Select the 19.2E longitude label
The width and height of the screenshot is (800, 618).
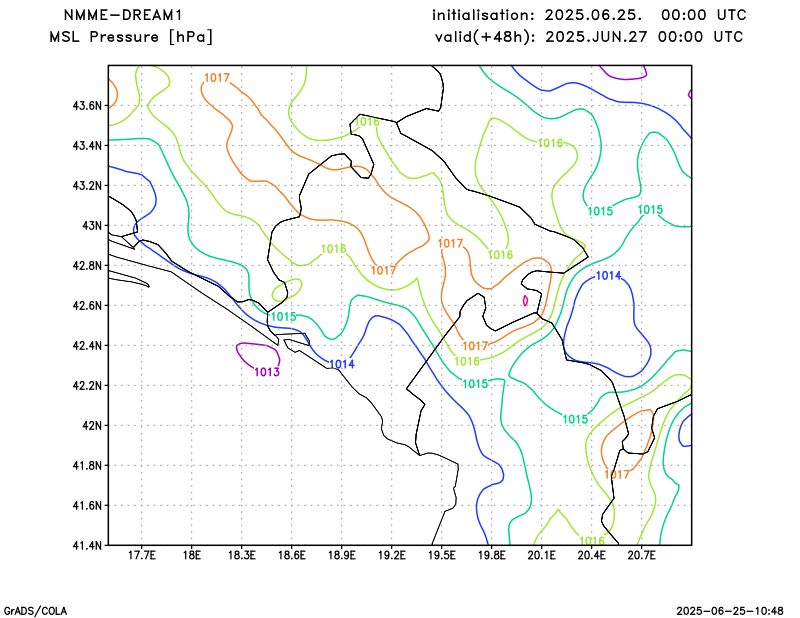[392, 555]
